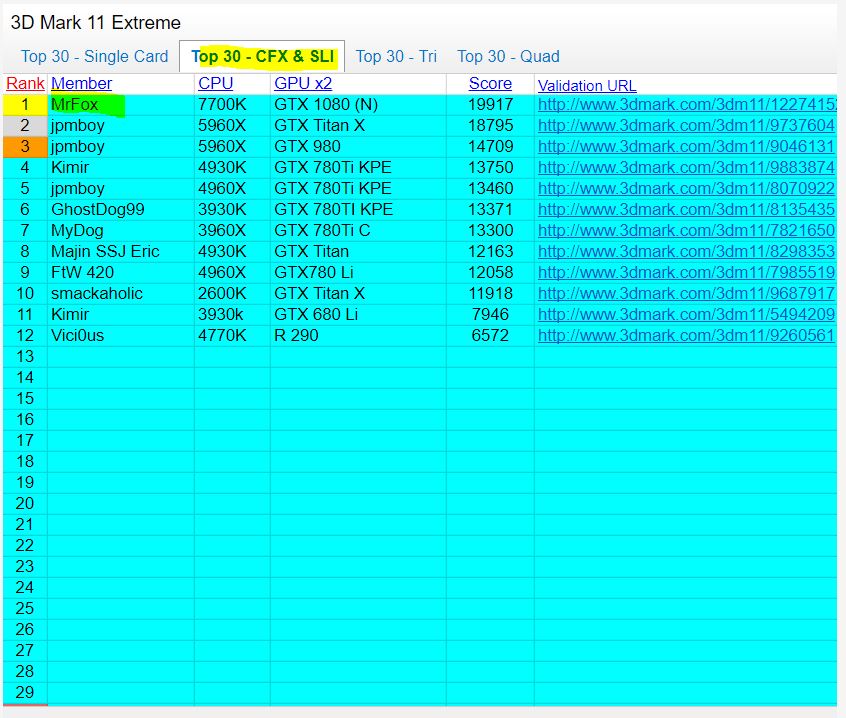Select the 3D Mark 11 Extreme title
The height and width of the screenshot is (718, 846).
click(95, 23)
